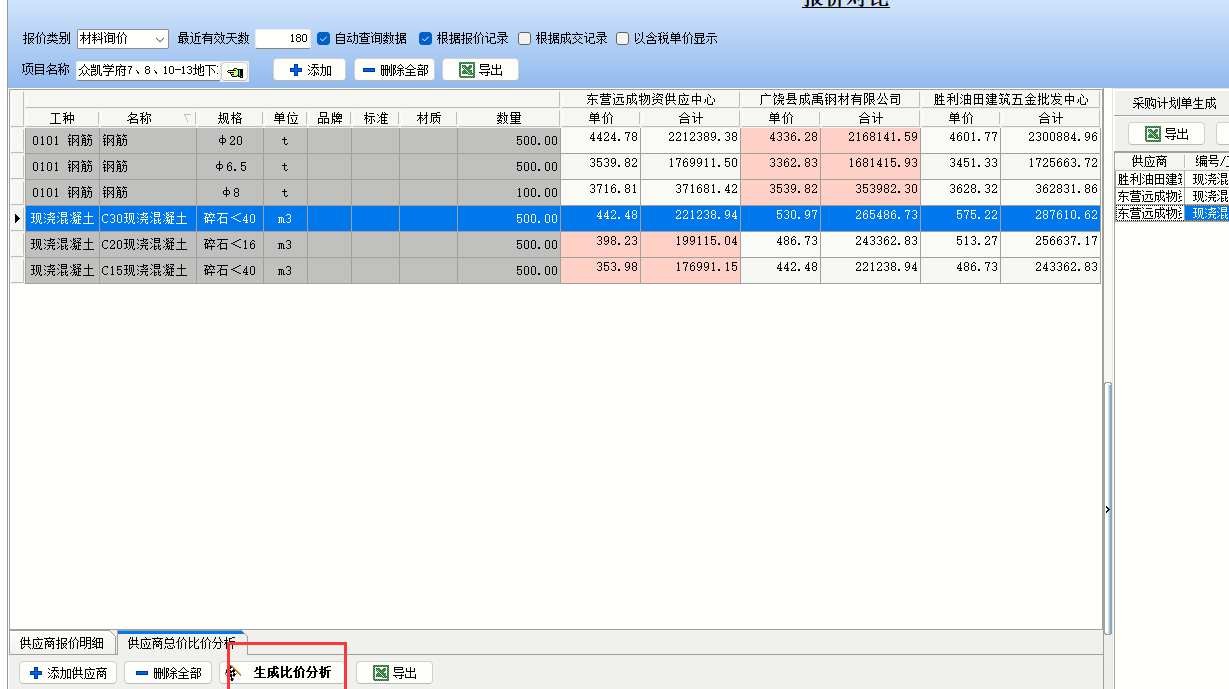Click sort arrow on 名称 column header
Screen dimensions: 1229x689
click(x=188, y=118)
